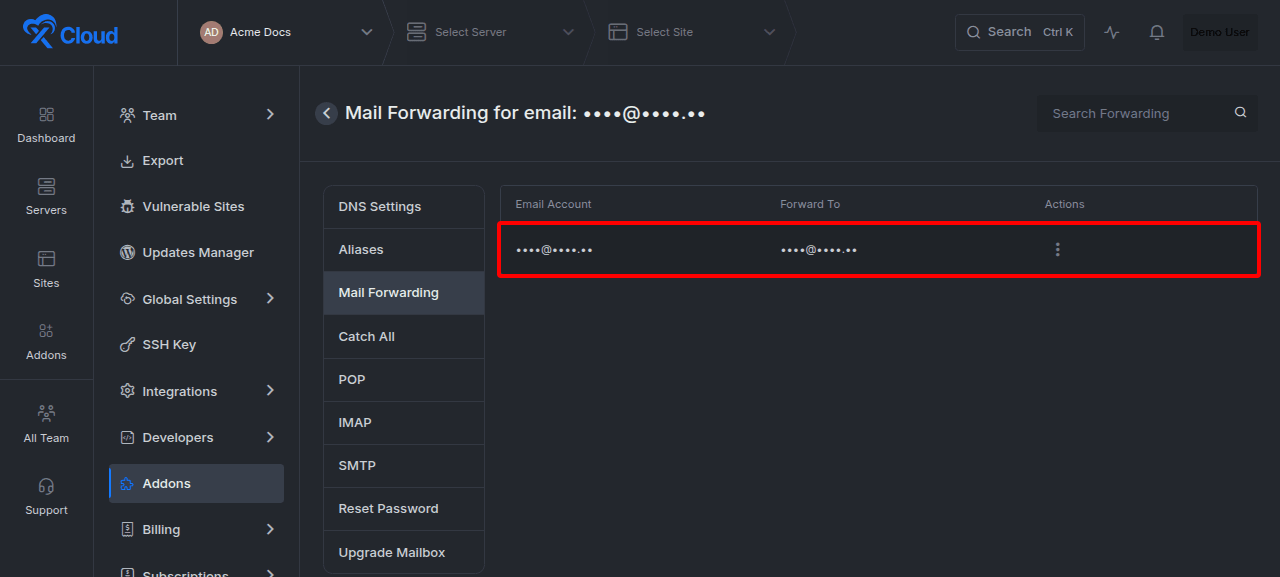Expand the Integrations submenu chevron
1280x577 pixels.
[270, 391]
